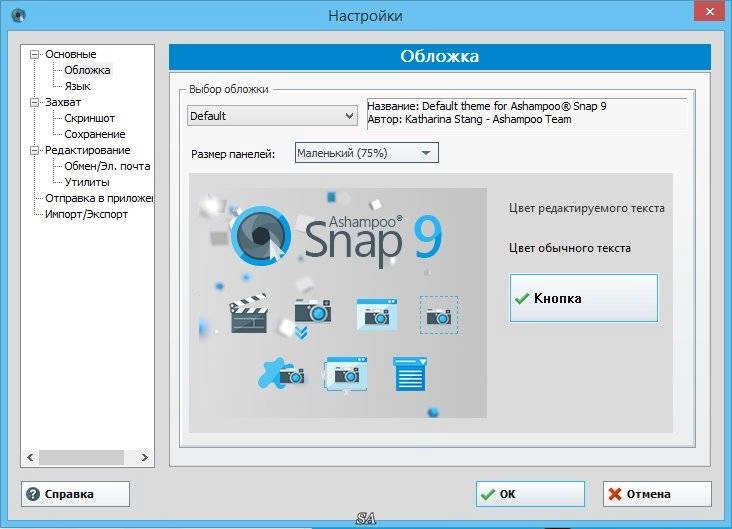Click the question mark help icon
The image size is (732, 529).
pos(33,494)
